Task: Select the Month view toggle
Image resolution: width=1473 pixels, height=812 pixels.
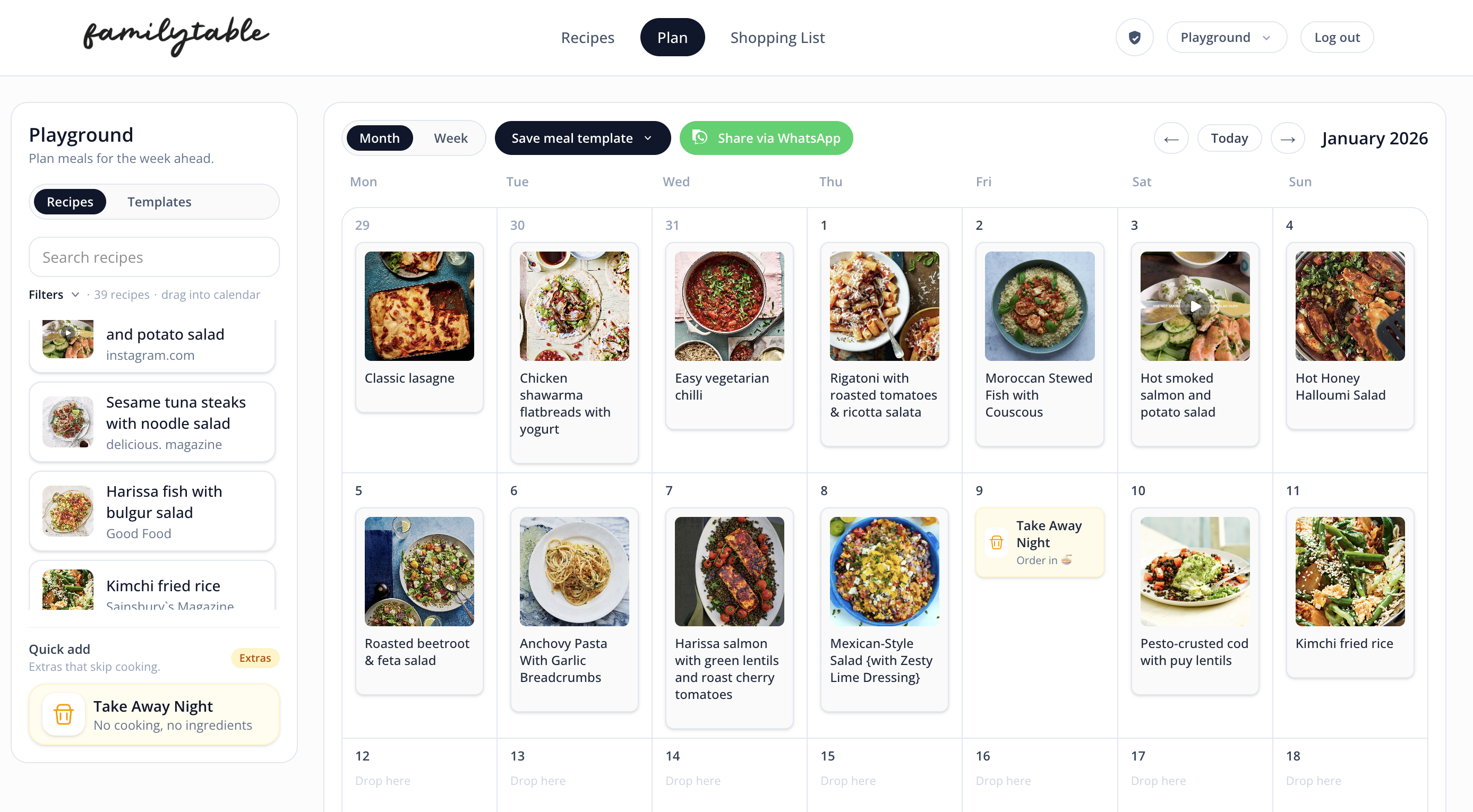Action: 379,137
